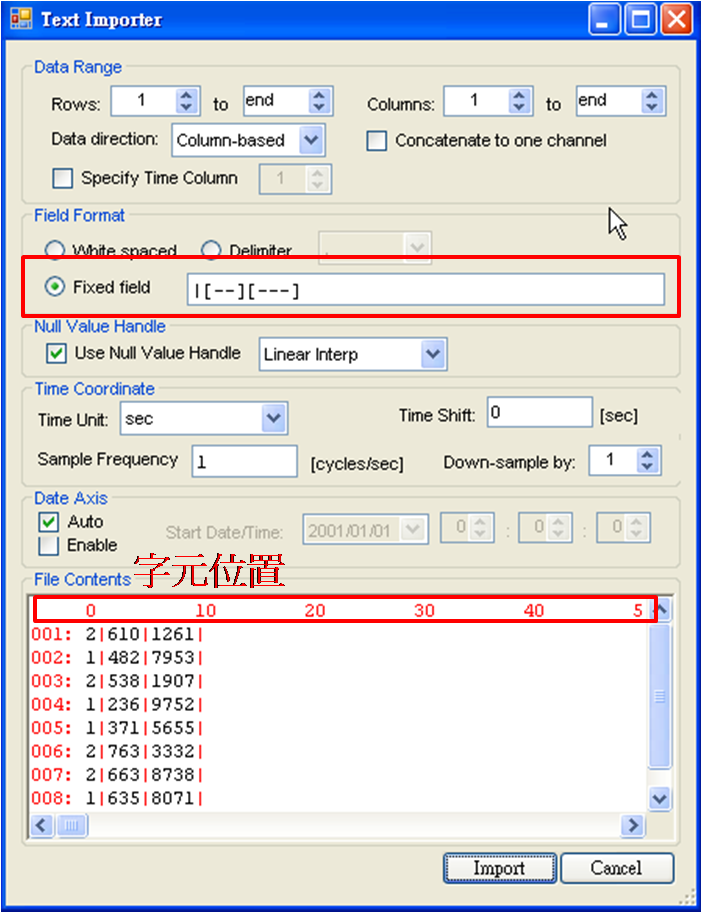Choose the Delimiter radio button
Screen dimensions: 702x913
[212, 250]
